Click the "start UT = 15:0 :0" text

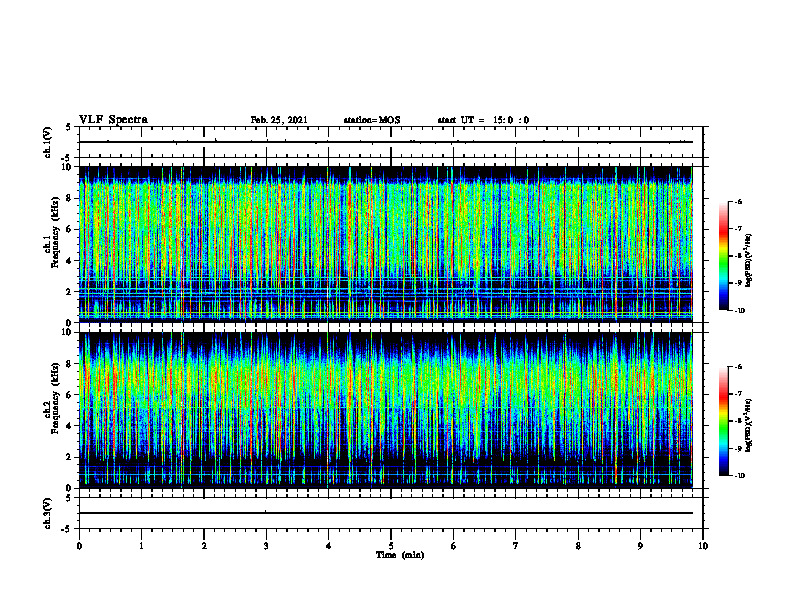point(483,120)
